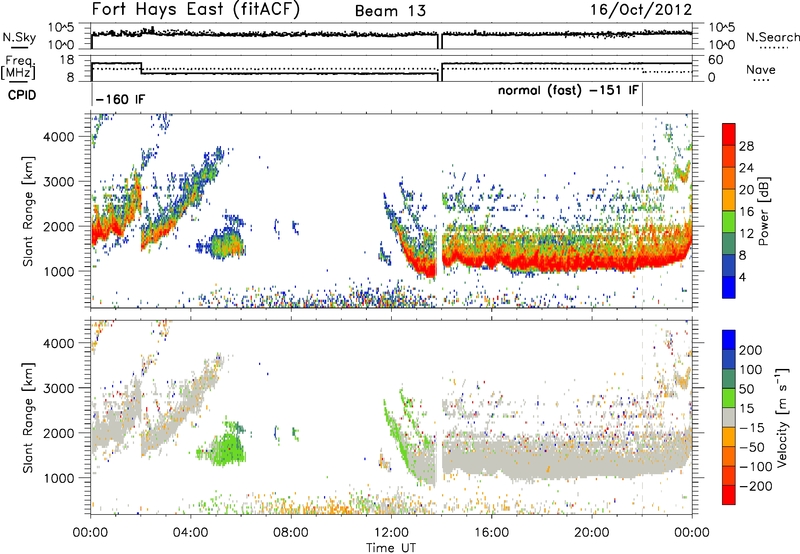Click the 'Time UT' axis label

(x=391, y=548)
